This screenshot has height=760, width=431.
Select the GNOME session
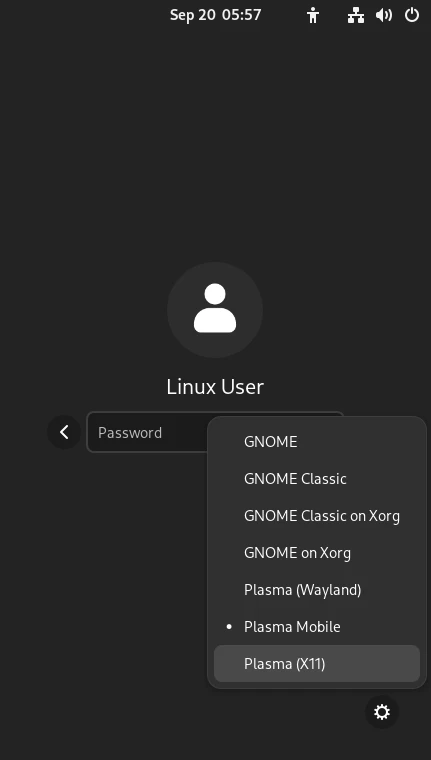click(x=317, y=442)
